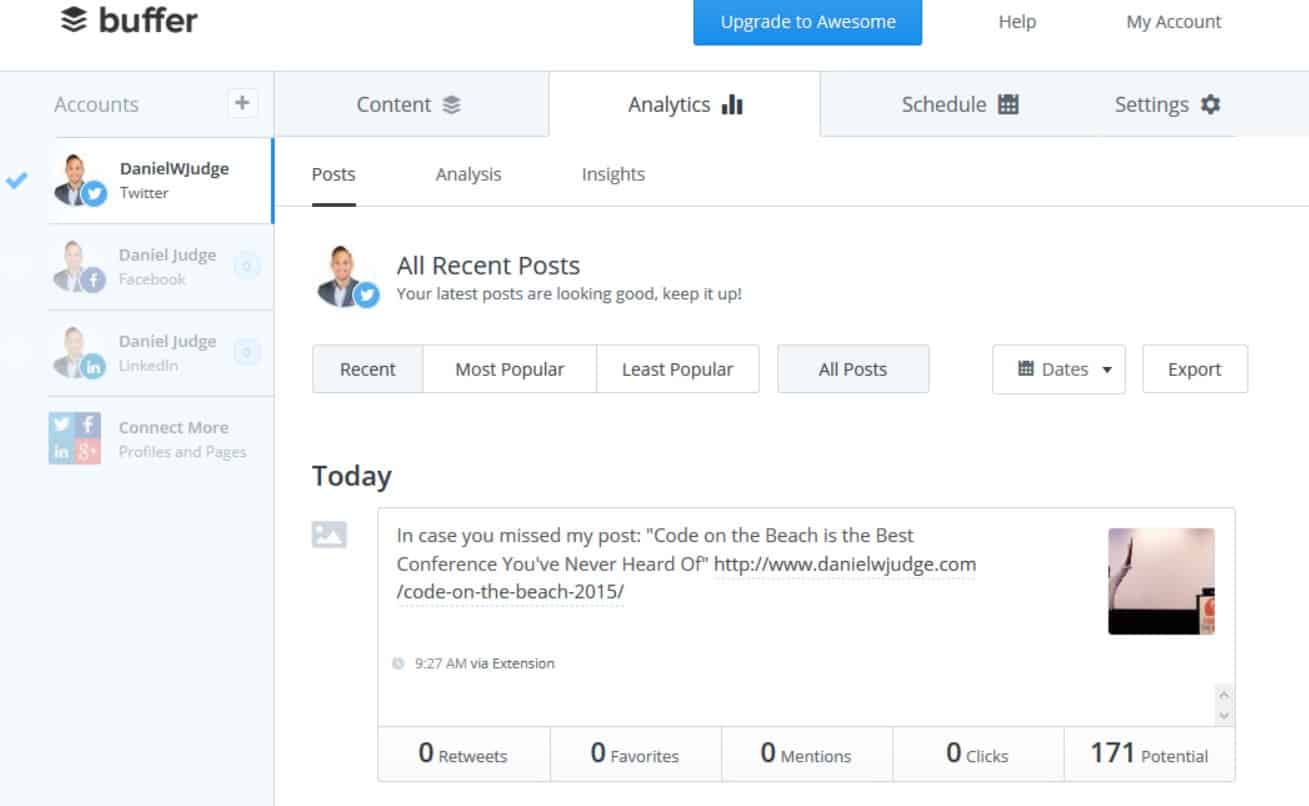Switch to the Schedule tab
Screen dimensions: 1309x806
(x=960, y=104)
